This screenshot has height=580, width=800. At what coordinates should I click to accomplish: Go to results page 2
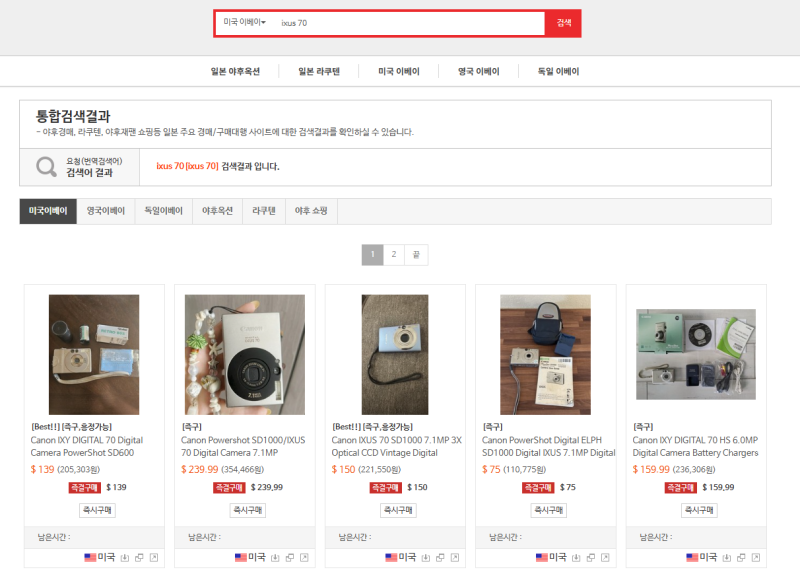point(394,255)
